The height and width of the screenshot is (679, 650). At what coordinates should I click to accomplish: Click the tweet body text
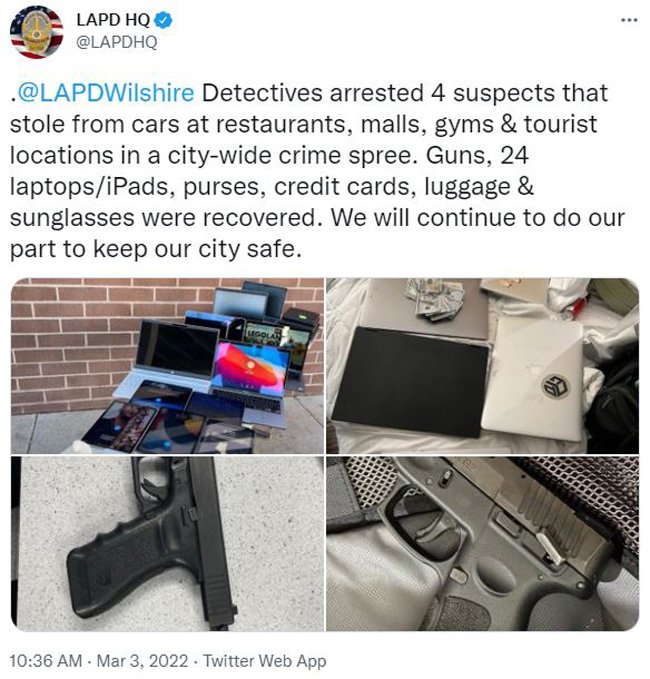point(317,171)
